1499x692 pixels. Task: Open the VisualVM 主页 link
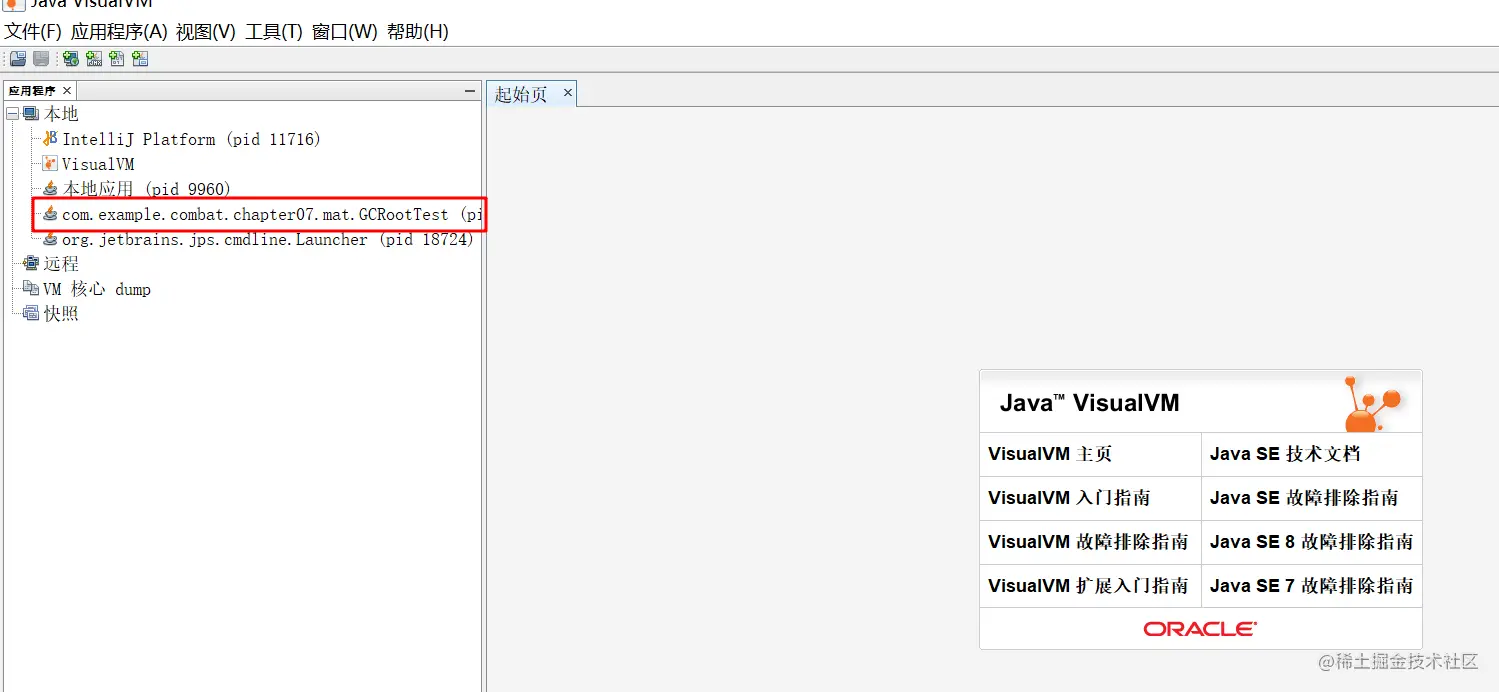(x=1050, y=454)
